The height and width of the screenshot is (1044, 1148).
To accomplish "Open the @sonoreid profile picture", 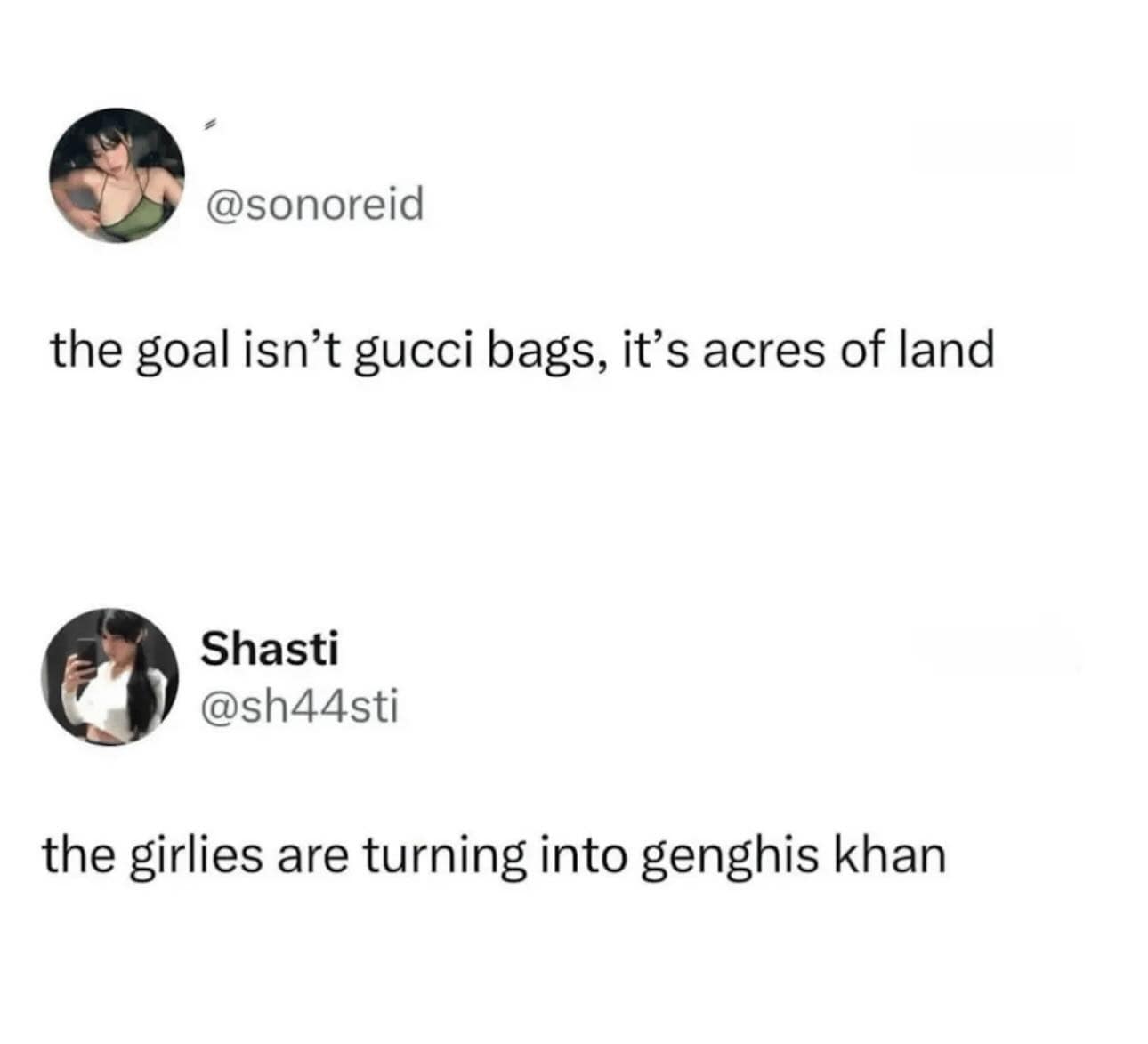I will click(x=116, y=175).
